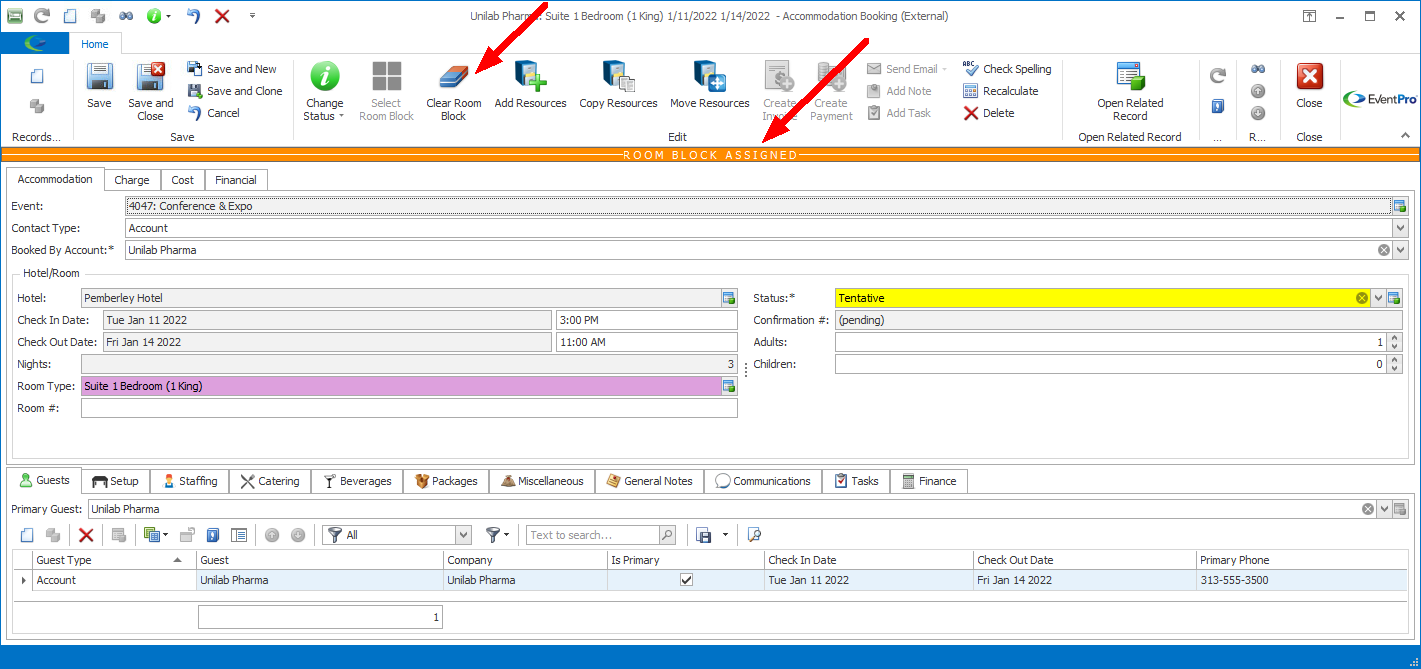Open the Tasks tab
This screenshot has height=669, width=1421.
[x=856, y=481]
